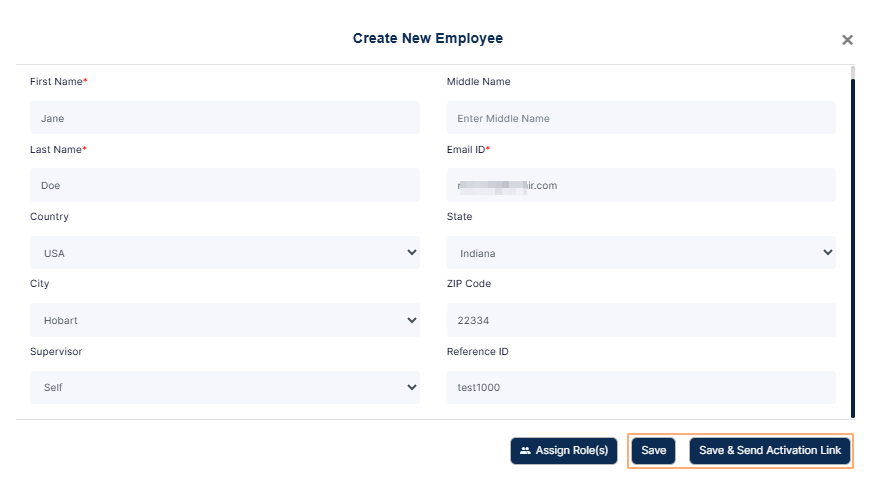Click Save & Send Activation Link
This screenshot has width=872, height=482.
(769, 451)
